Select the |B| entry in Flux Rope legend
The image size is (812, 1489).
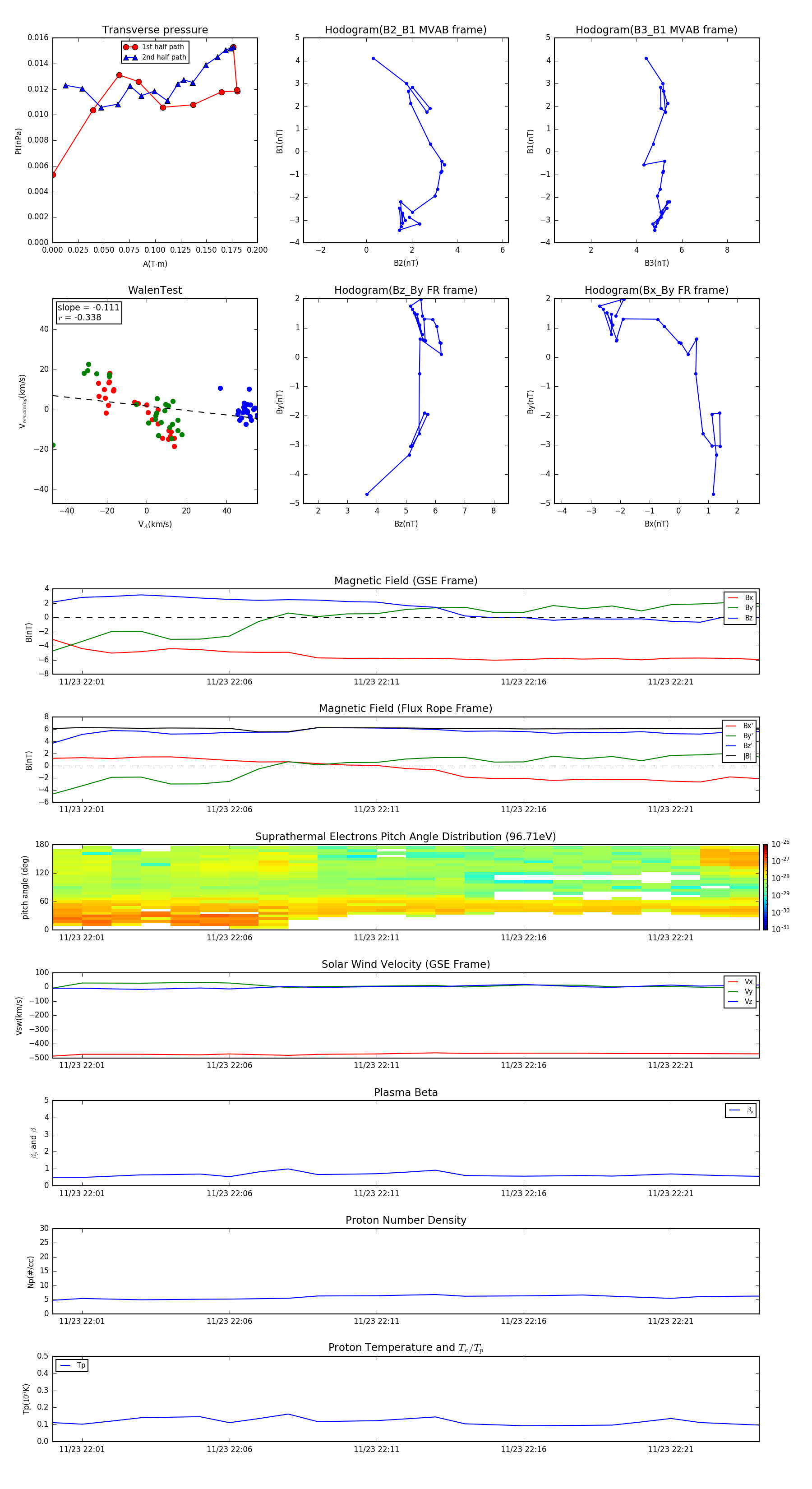click(740, 756)
